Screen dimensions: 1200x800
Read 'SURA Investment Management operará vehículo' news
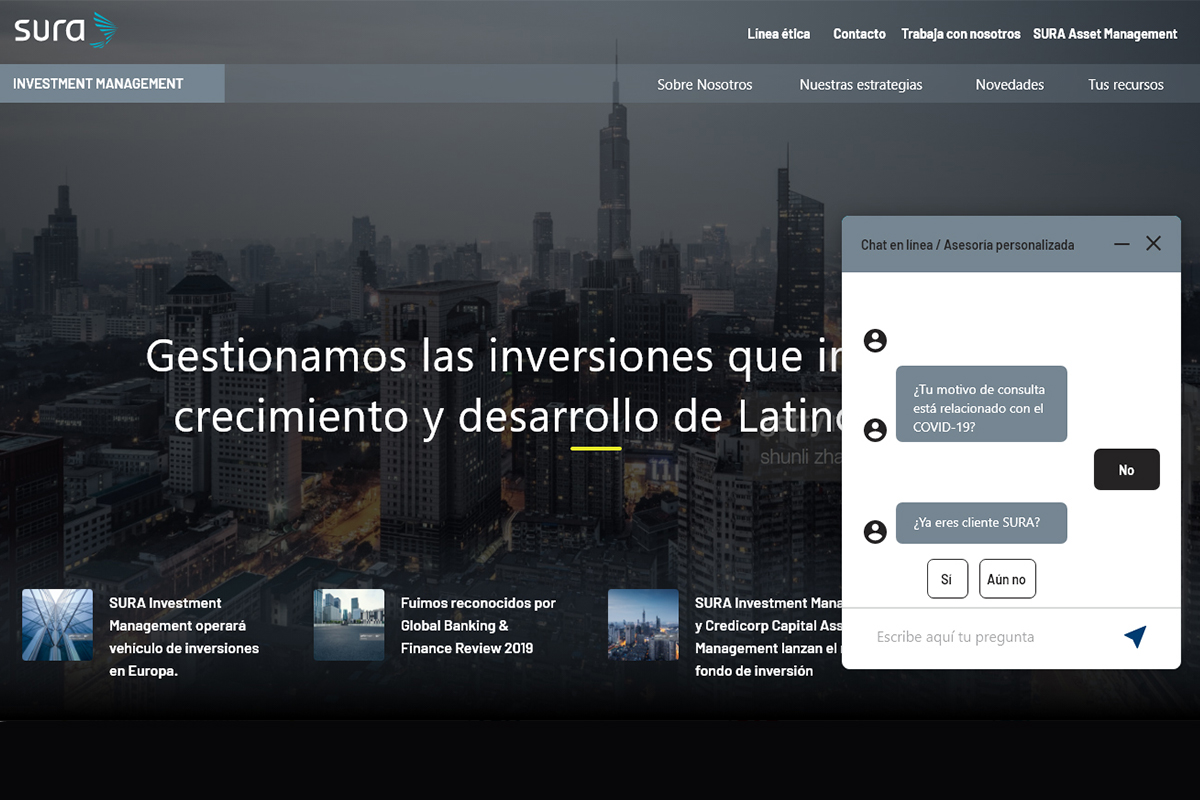pos(184,636)
